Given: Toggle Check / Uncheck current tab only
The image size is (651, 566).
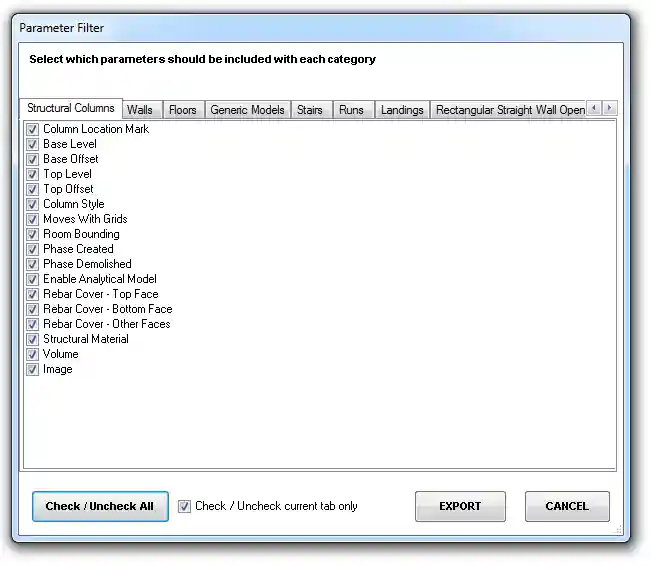Looking at the screenshot, I should tap(184, 506).
